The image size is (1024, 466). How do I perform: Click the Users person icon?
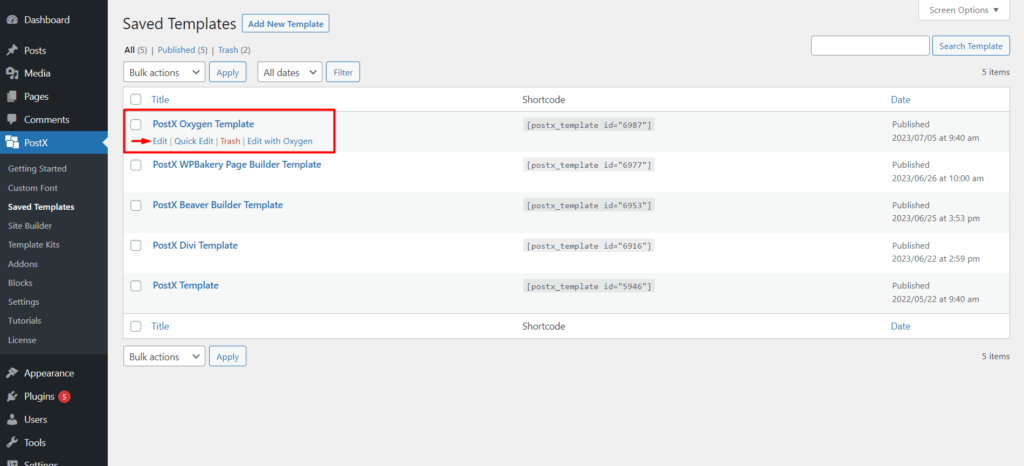coord(12,420)
